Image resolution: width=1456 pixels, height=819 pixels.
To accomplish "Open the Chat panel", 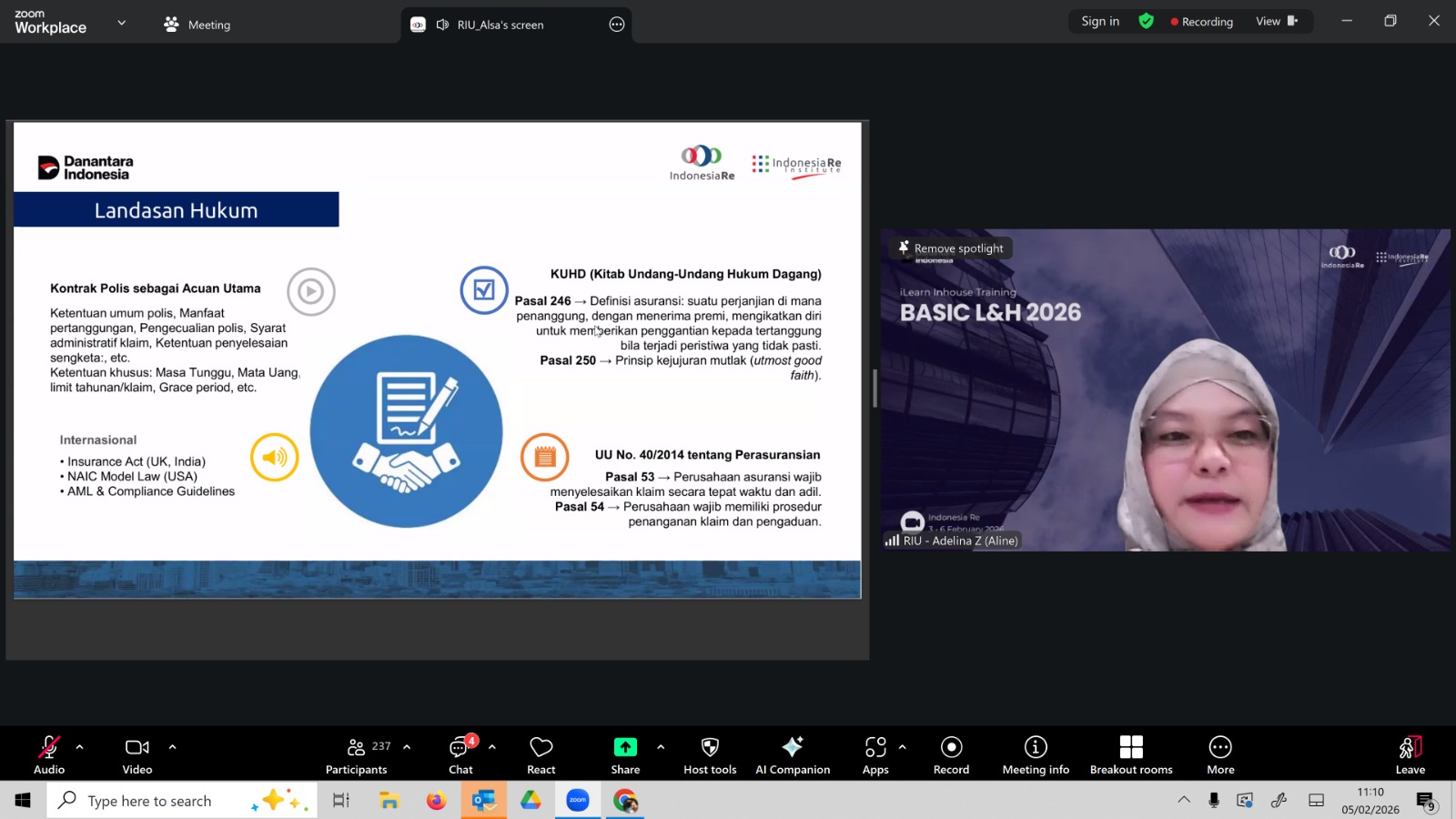I will (x=460, y=754).
